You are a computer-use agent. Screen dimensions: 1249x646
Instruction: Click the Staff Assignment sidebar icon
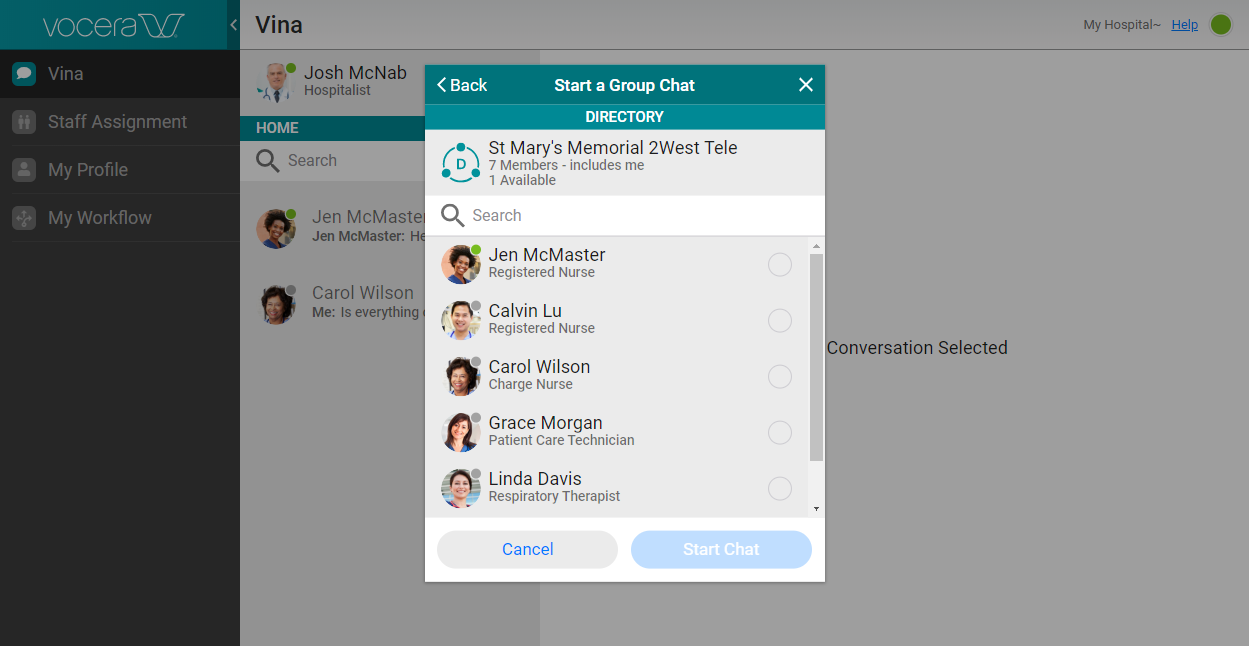point(24,122)
